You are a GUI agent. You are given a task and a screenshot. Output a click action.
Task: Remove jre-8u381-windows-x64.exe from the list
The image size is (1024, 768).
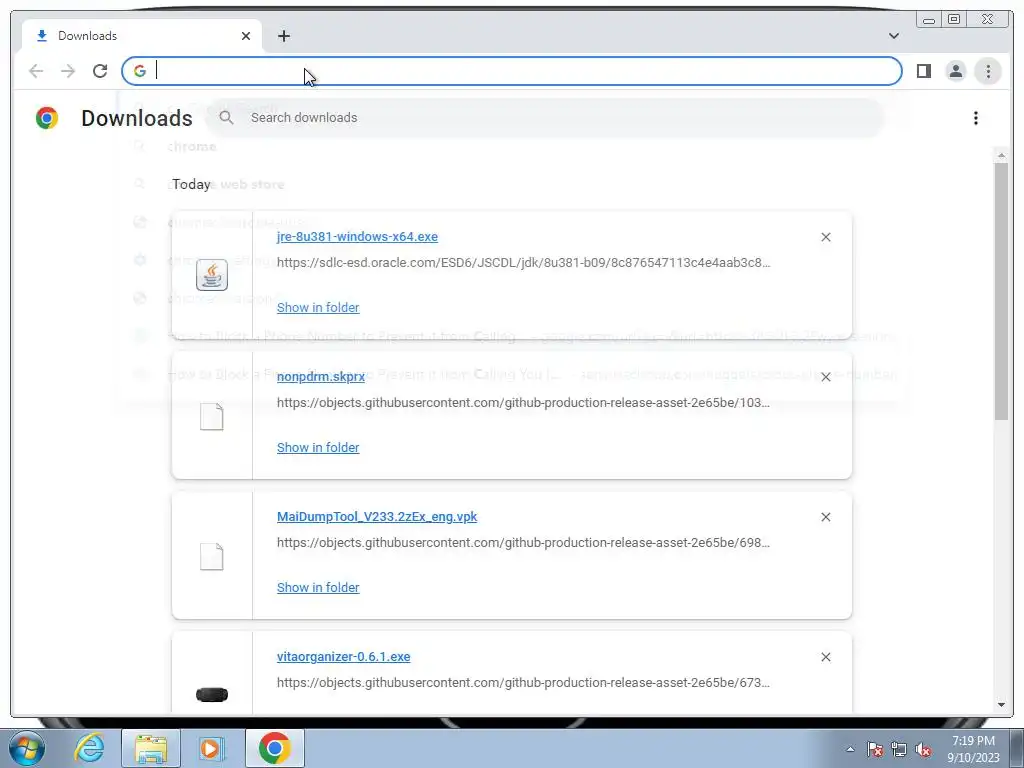[x=825, y=237]
